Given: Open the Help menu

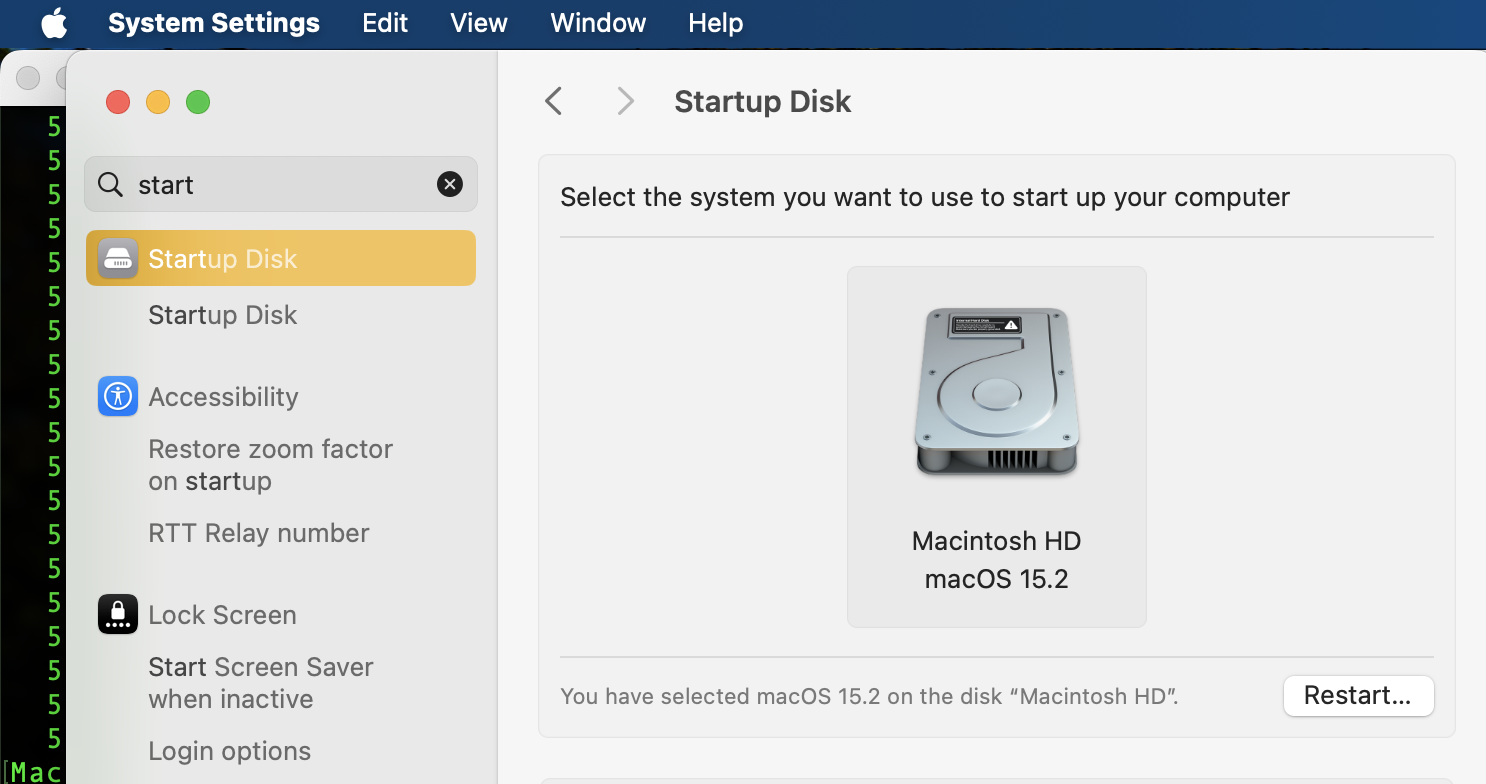Looking at the screenshot, I should [715, 23].
